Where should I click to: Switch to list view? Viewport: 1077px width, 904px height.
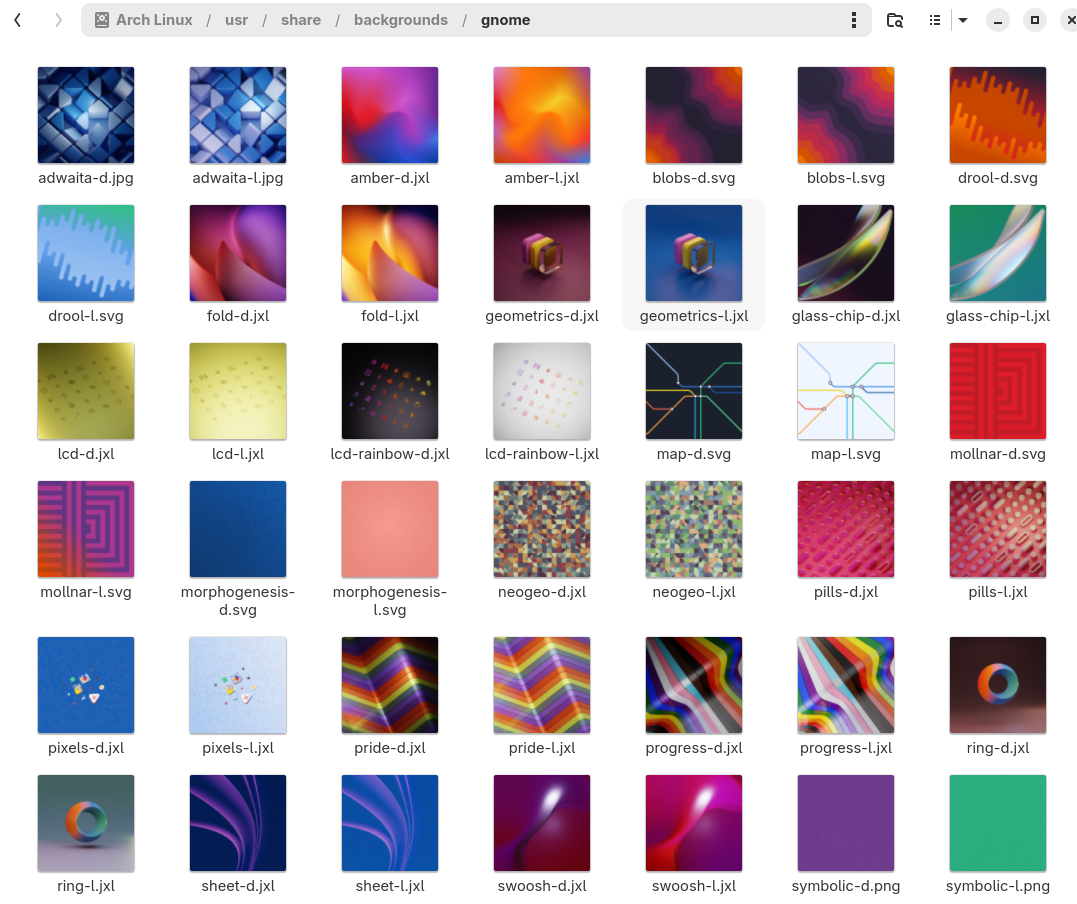[x=935, y=21]
